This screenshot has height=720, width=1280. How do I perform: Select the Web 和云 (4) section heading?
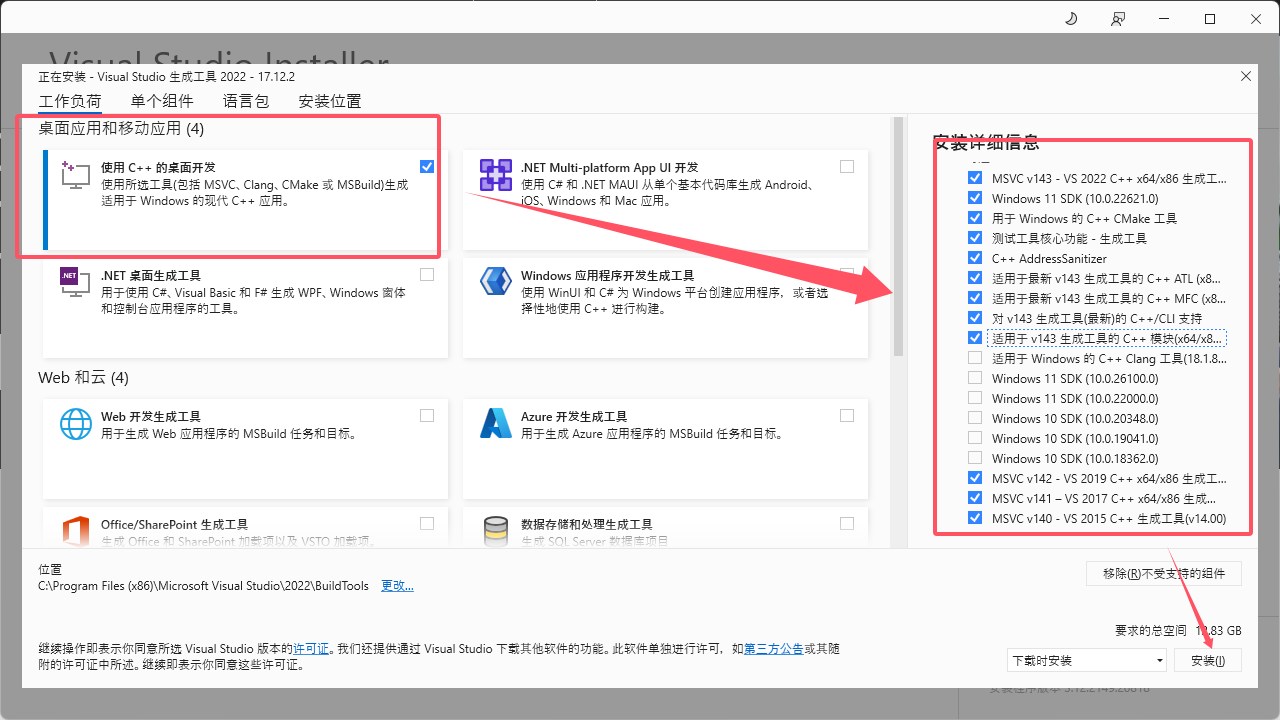(x=83, y=378)
